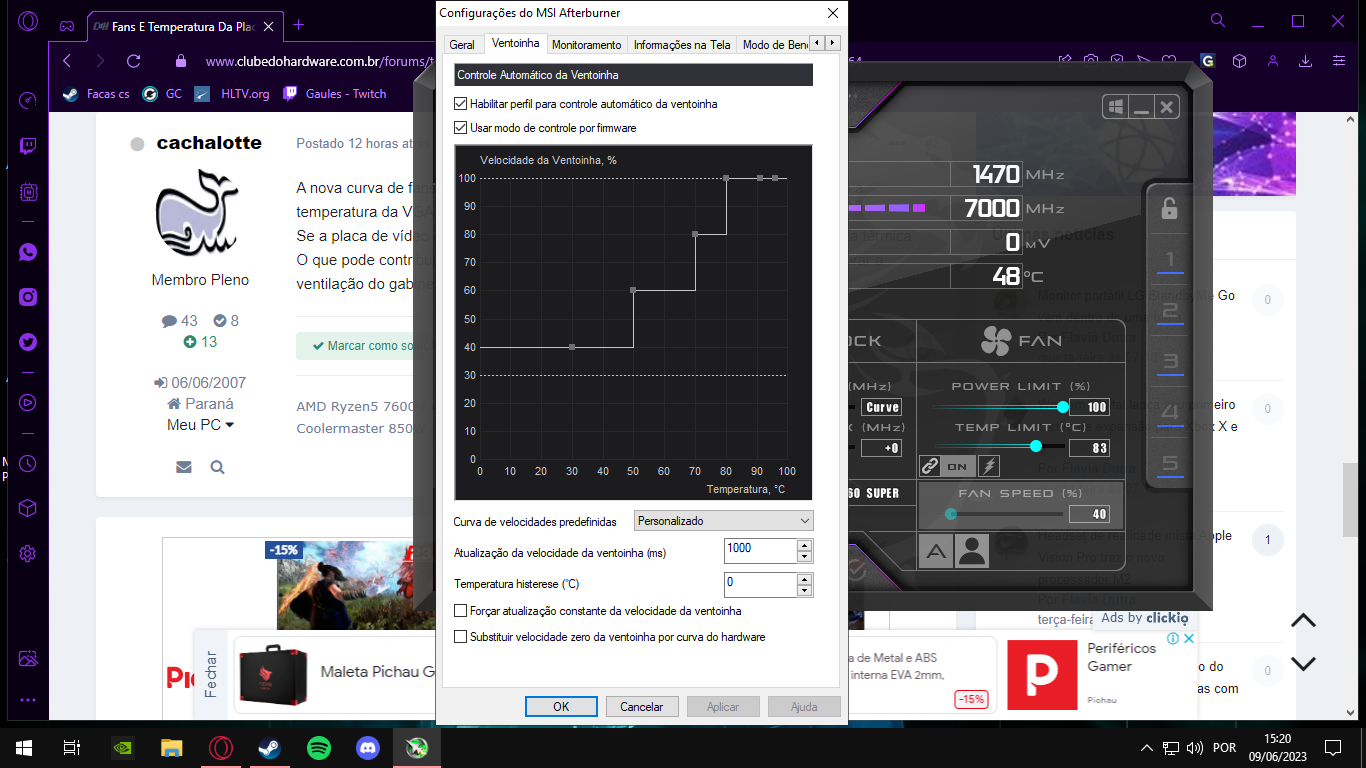
Task: Open the Gaules - Twitch bookmark
Action: coord(334,94)
